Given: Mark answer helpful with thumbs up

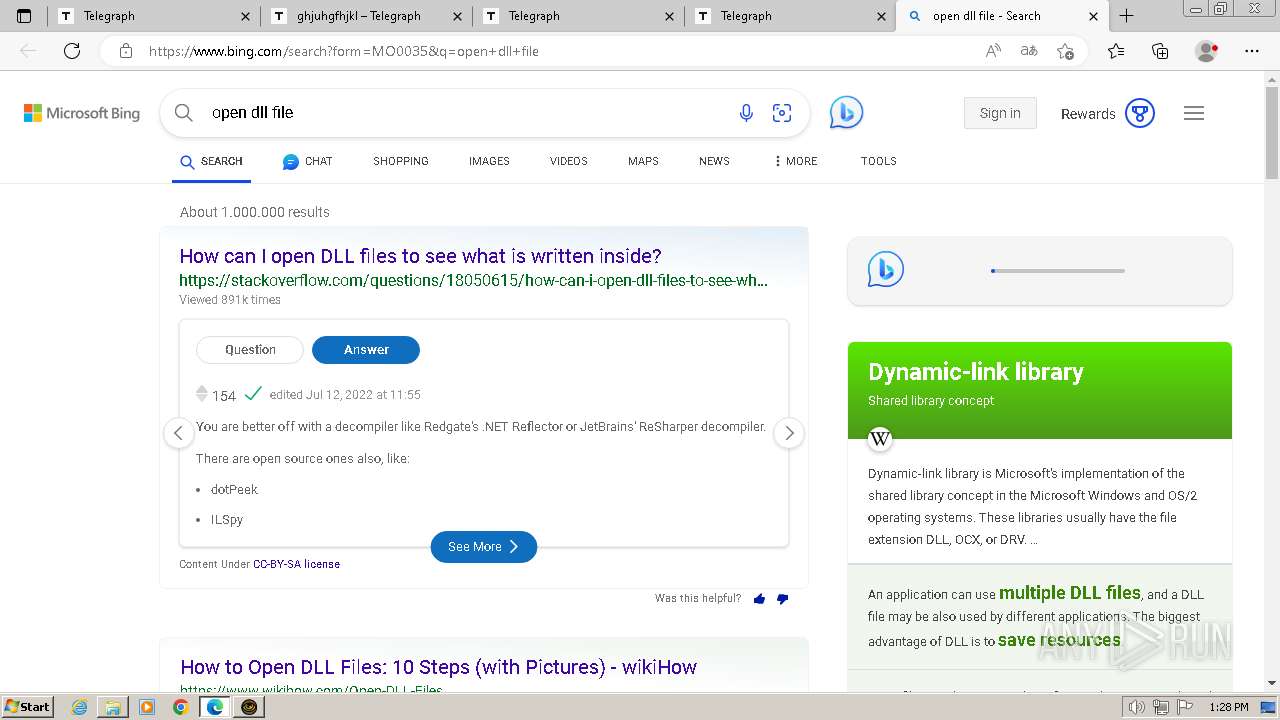Looking at the screenshot, I should pos(759,598).
